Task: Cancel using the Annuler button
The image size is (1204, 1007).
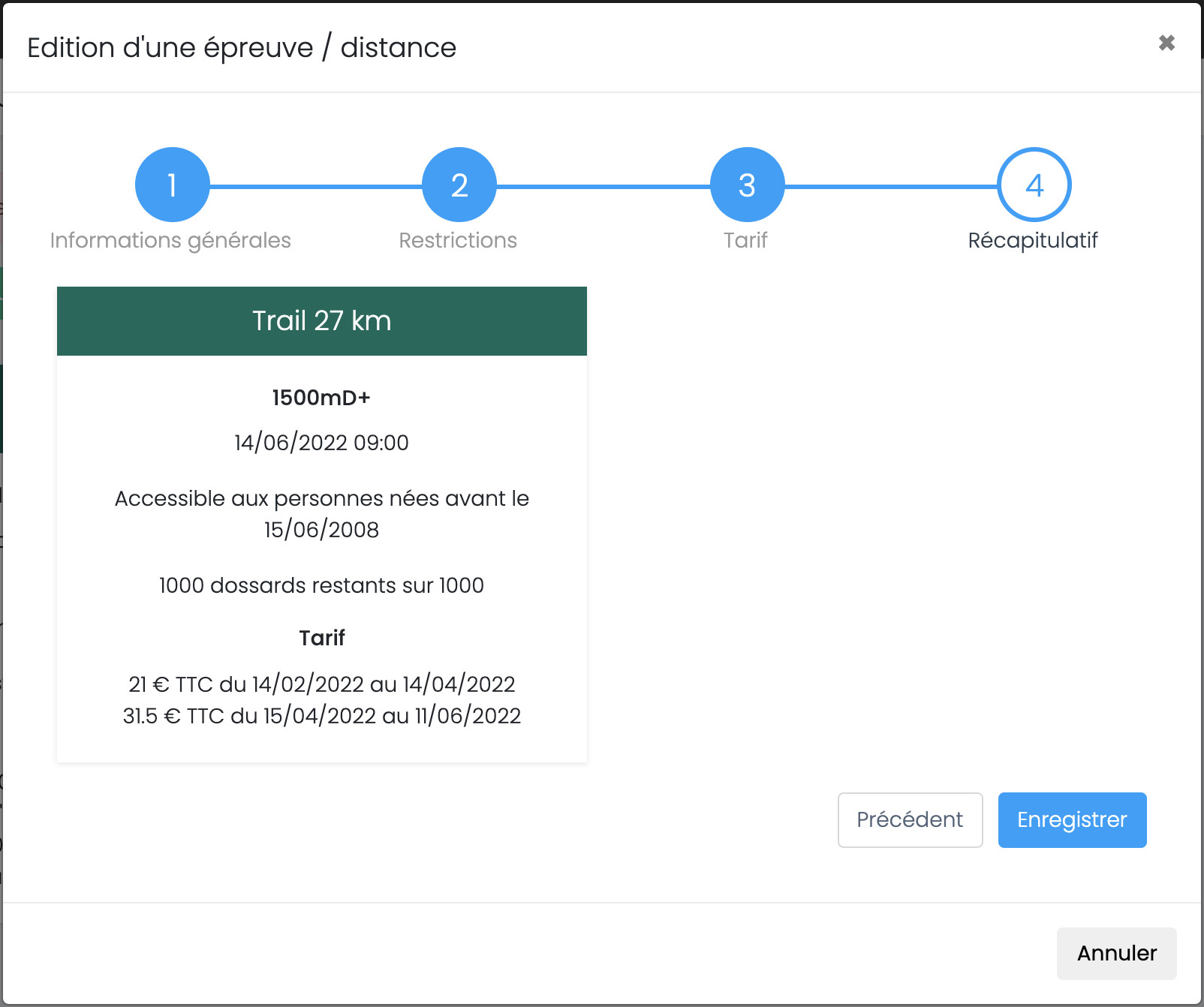Action: (1116, 954)
